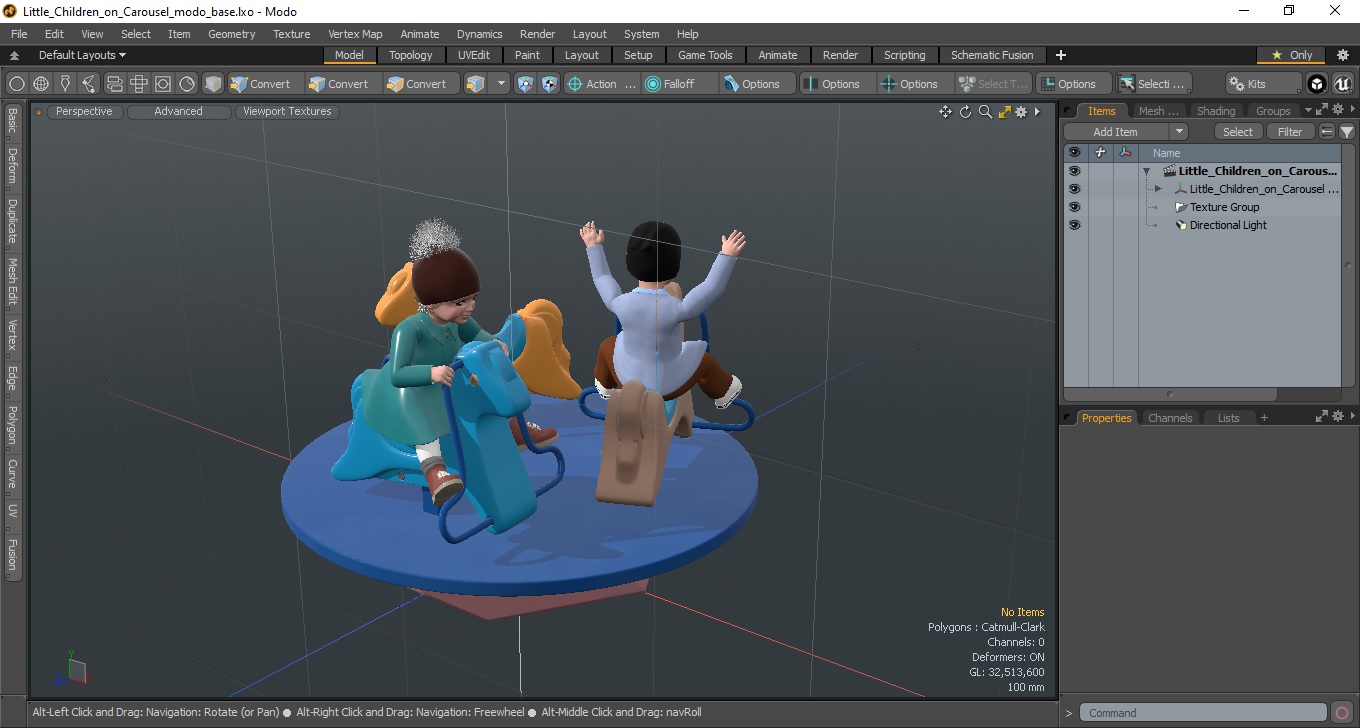The height and width of the screenshot is (728, 1360).
Task: Open the Vertex Map menu
Action: 355,34
